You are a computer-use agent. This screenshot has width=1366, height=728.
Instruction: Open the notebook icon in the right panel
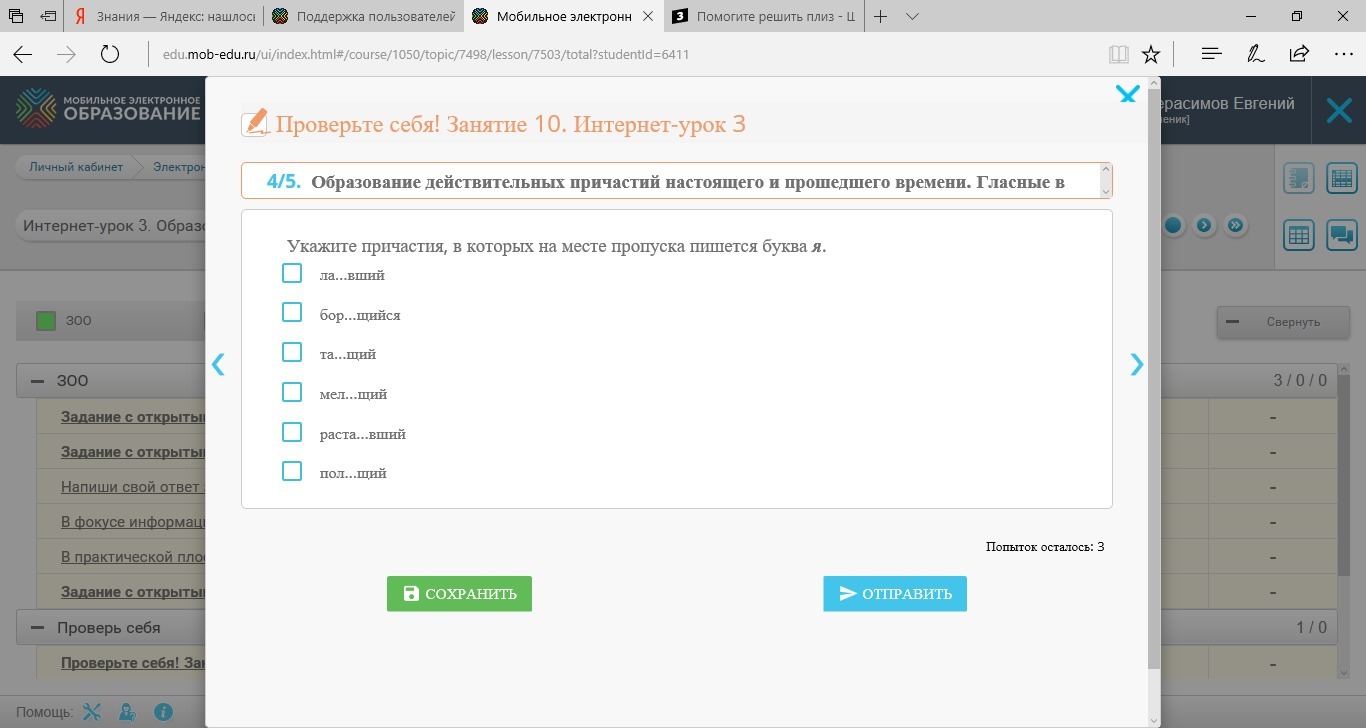pyautogui.click(x=1299, y=179)
